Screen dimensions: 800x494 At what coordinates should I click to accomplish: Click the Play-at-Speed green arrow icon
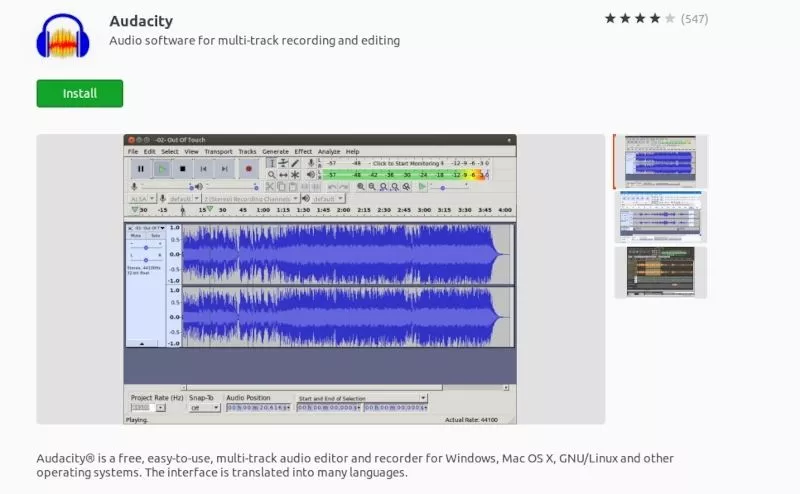pyautogui.click(x=422, y=187)
